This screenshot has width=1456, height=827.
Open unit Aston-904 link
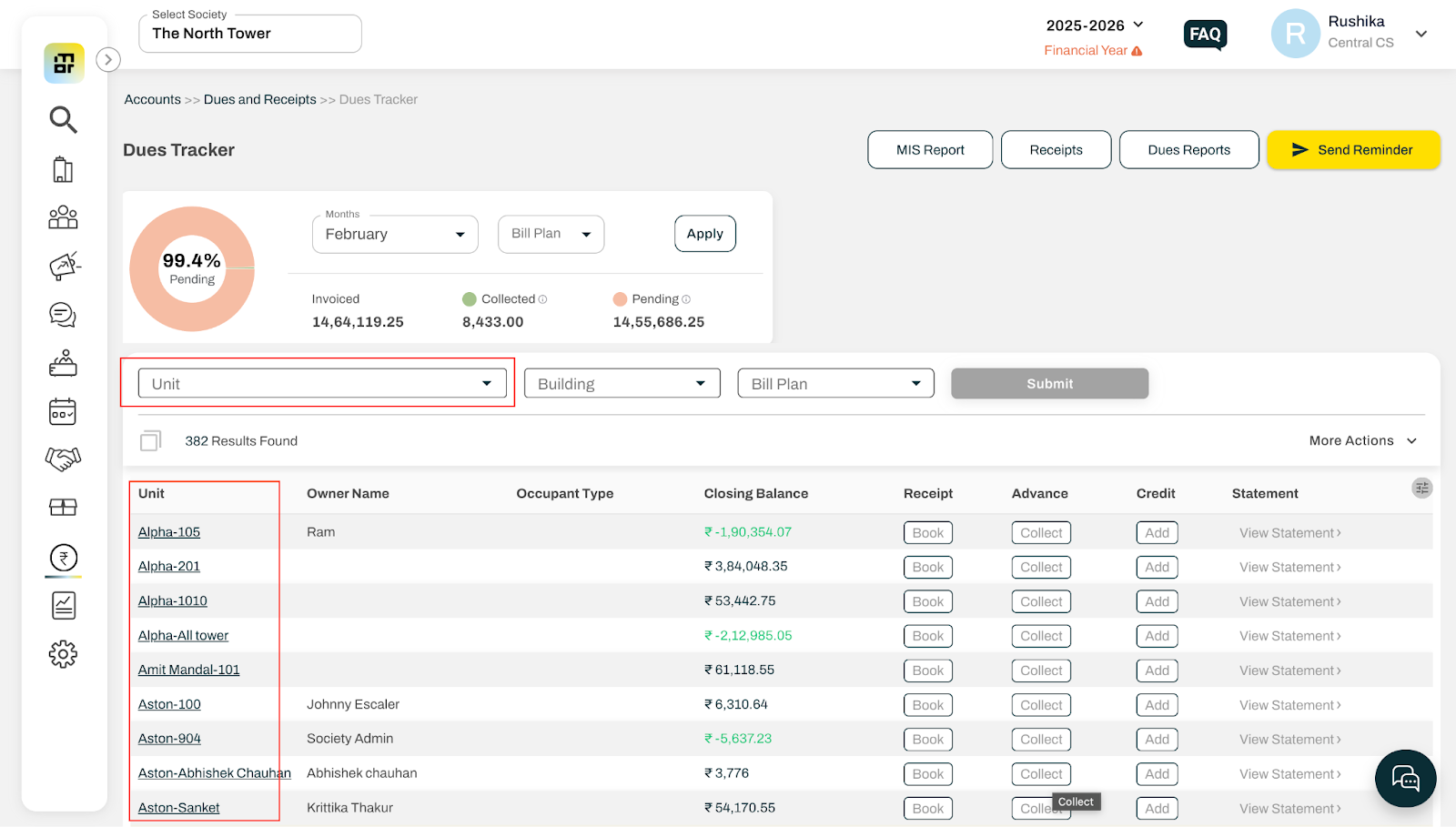(x=170, y=739)
